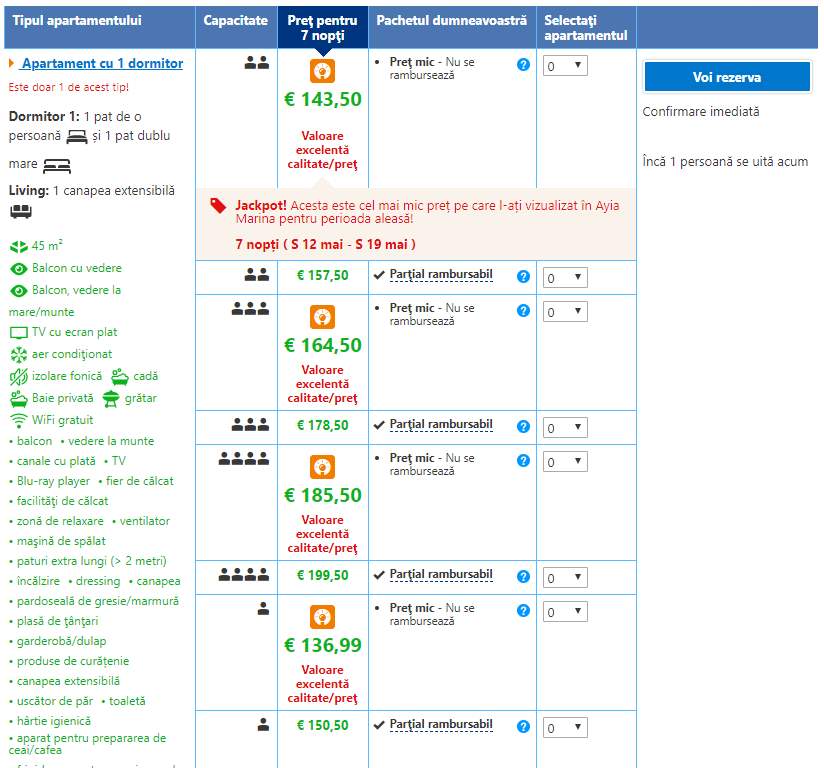Click the lightbulb icon above € 136,99
Screen dimensions: 824x768
pyautogui.click(x=322, y=617)
